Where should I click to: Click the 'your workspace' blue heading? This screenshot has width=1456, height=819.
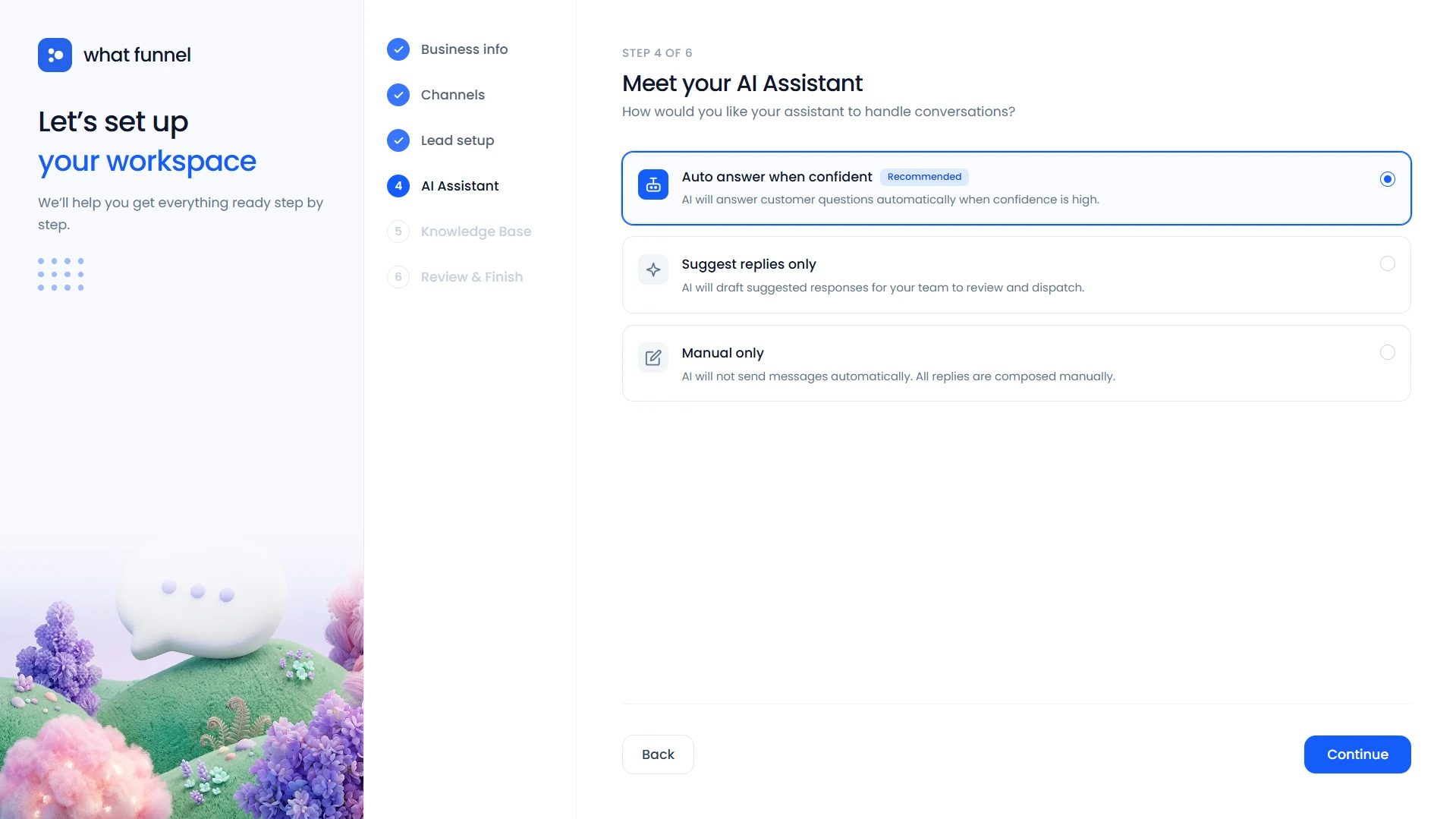(x=147, y=162)
